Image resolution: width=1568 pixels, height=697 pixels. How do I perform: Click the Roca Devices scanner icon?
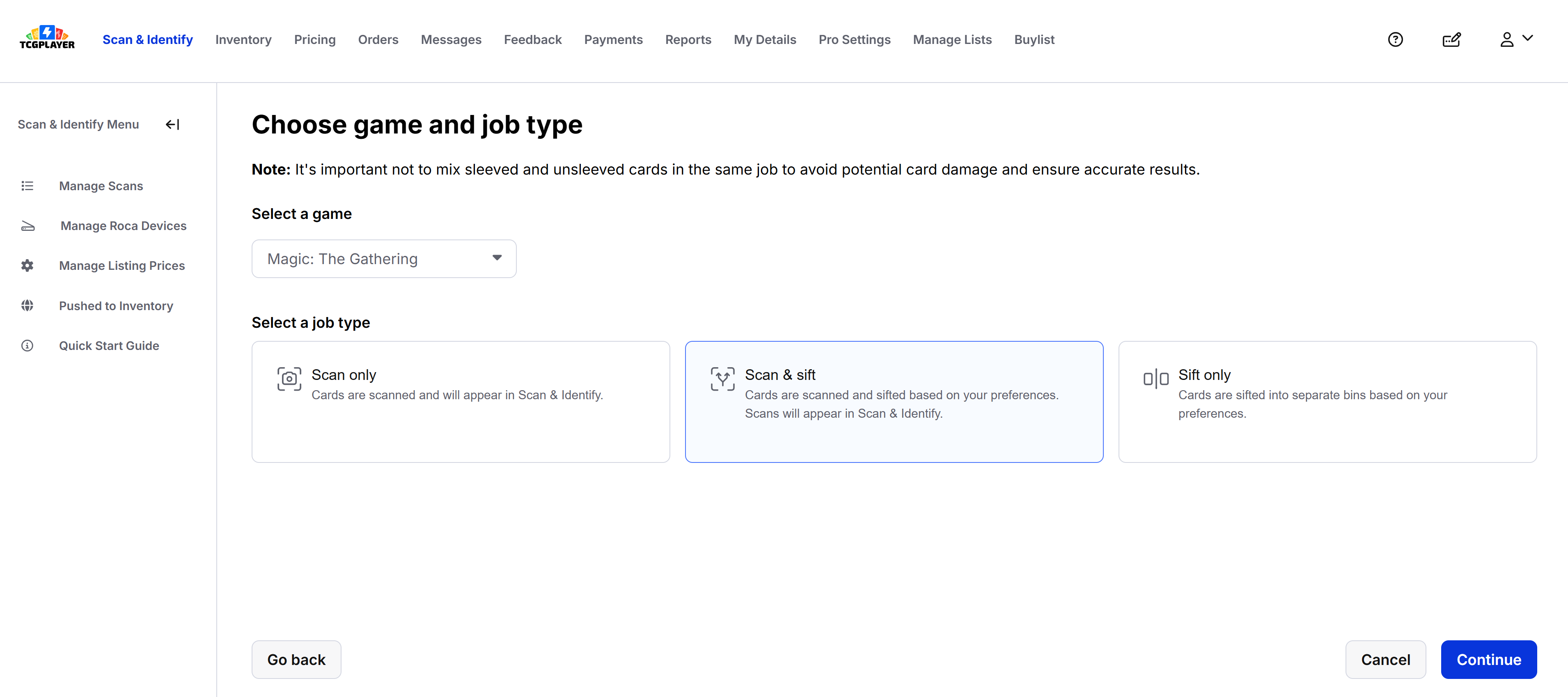coord(28,226)
